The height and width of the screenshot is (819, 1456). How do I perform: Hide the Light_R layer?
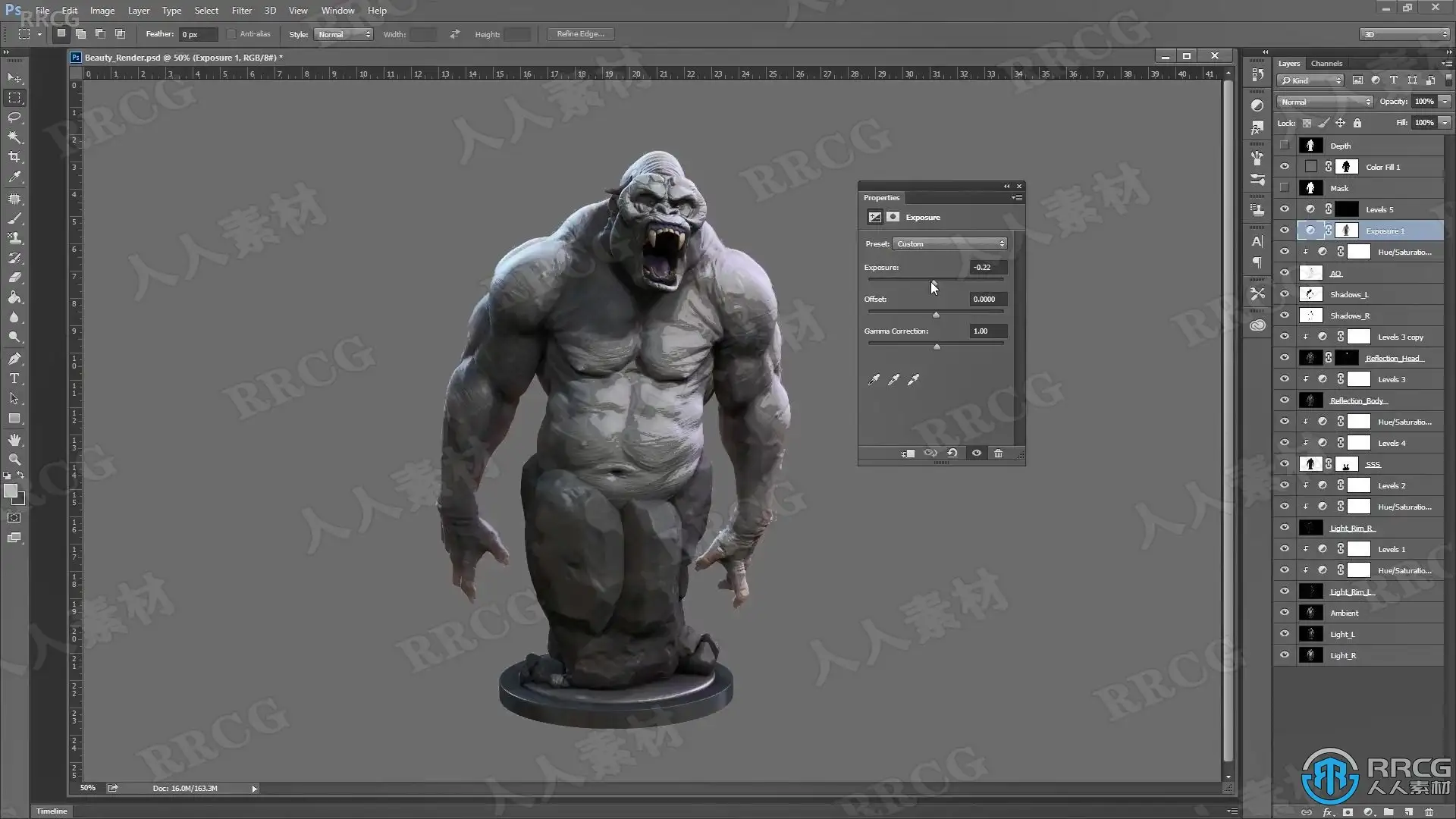1284,655
